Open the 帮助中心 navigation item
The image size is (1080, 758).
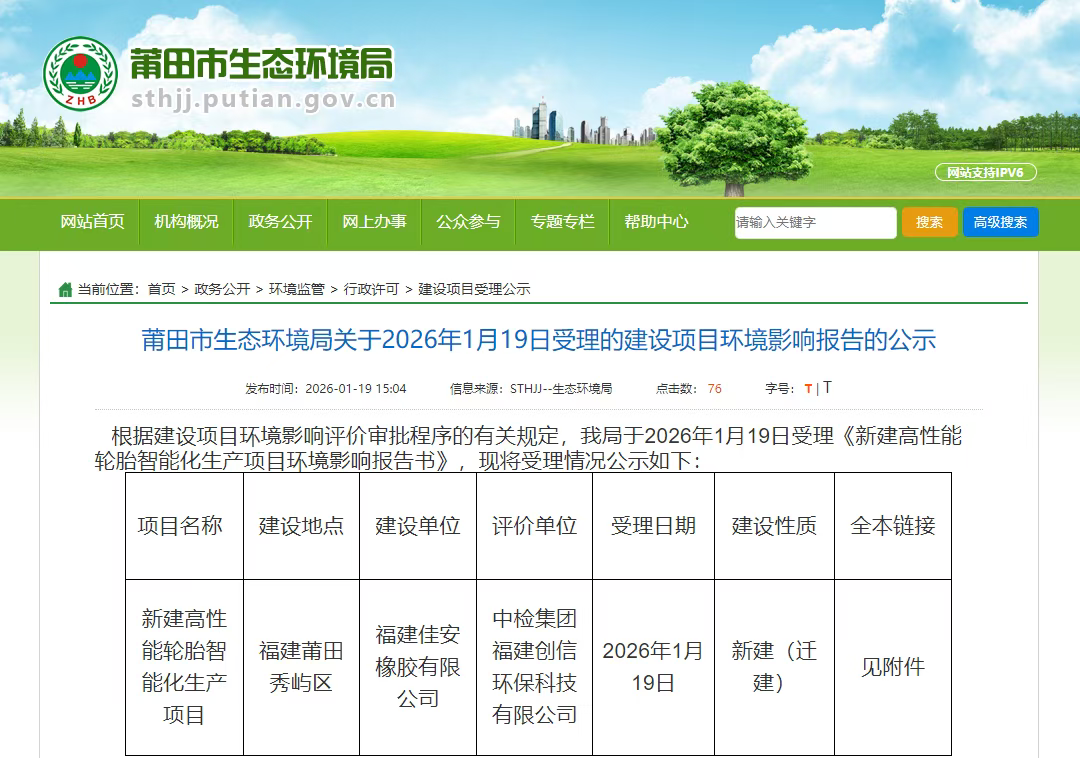[656, 222]
